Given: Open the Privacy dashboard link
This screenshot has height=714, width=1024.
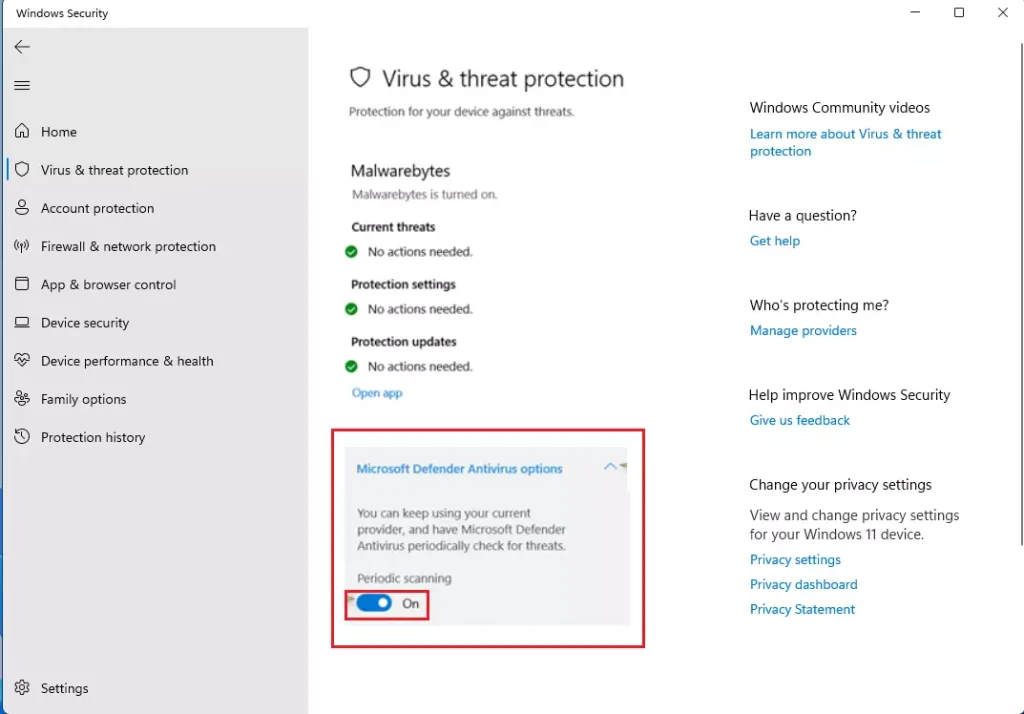Looking at the screenshot, I should point(803,584).
